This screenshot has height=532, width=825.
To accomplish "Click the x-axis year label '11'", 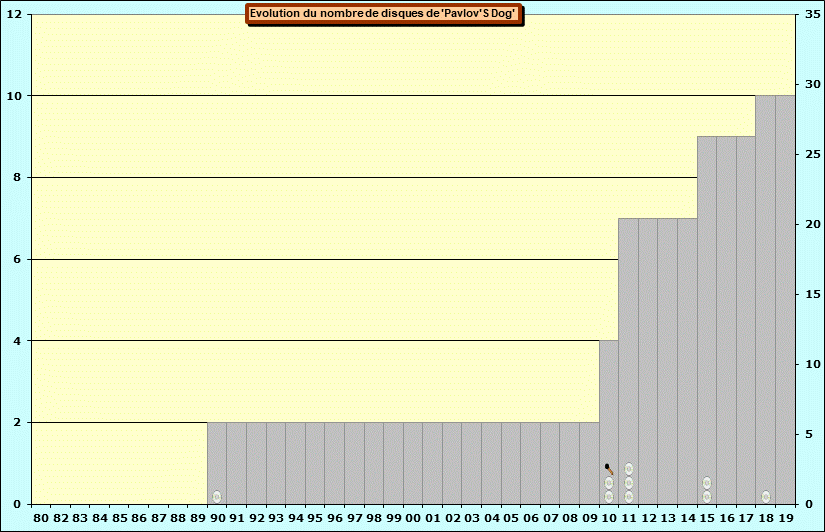I will coord(629,518).
